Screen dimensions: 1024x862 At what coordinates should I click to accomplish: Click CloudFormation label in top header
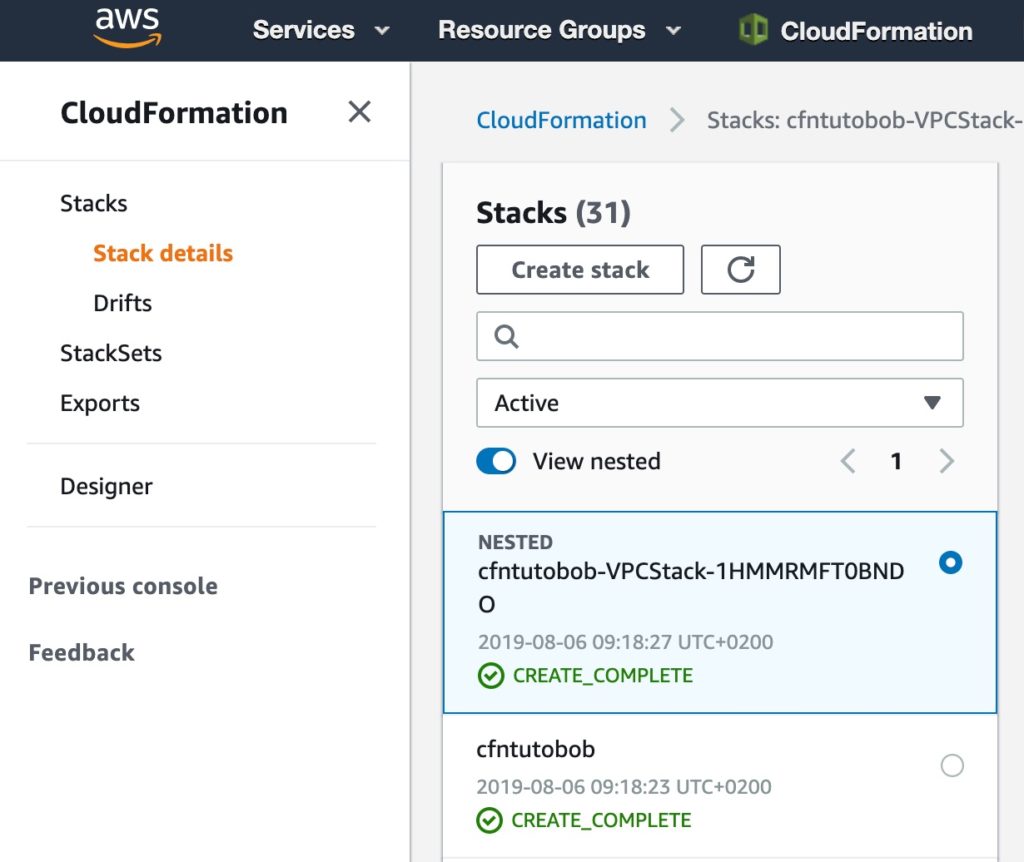[876, 31]
